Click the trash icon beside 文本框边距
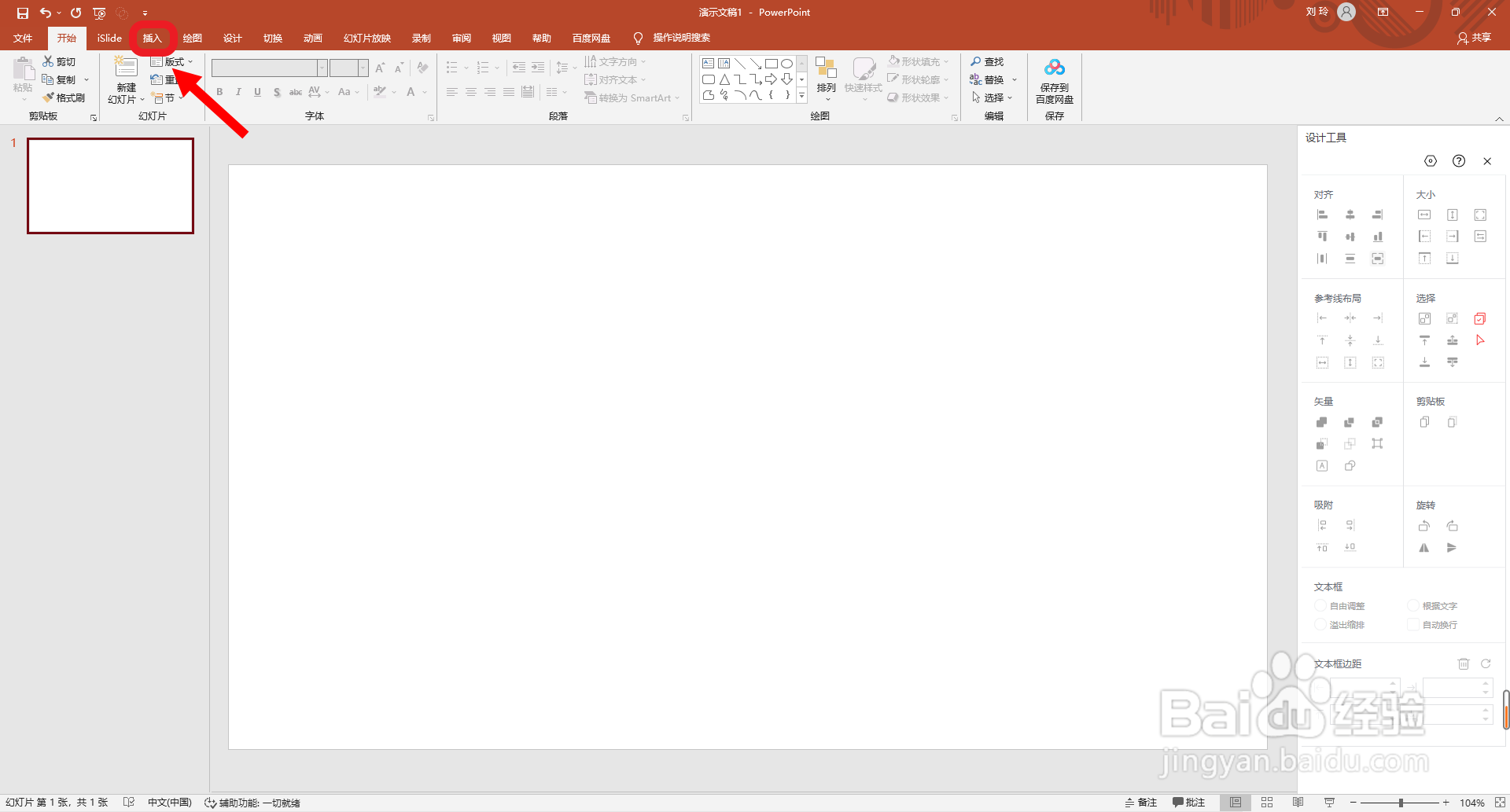The height and width of the screenshot is (812, 1510). 1464,664
